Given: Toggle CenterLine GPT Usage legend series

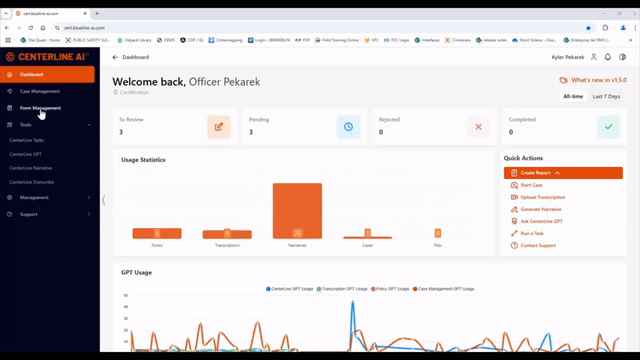Looking at the screenshot, I should (x=289, y=289).
